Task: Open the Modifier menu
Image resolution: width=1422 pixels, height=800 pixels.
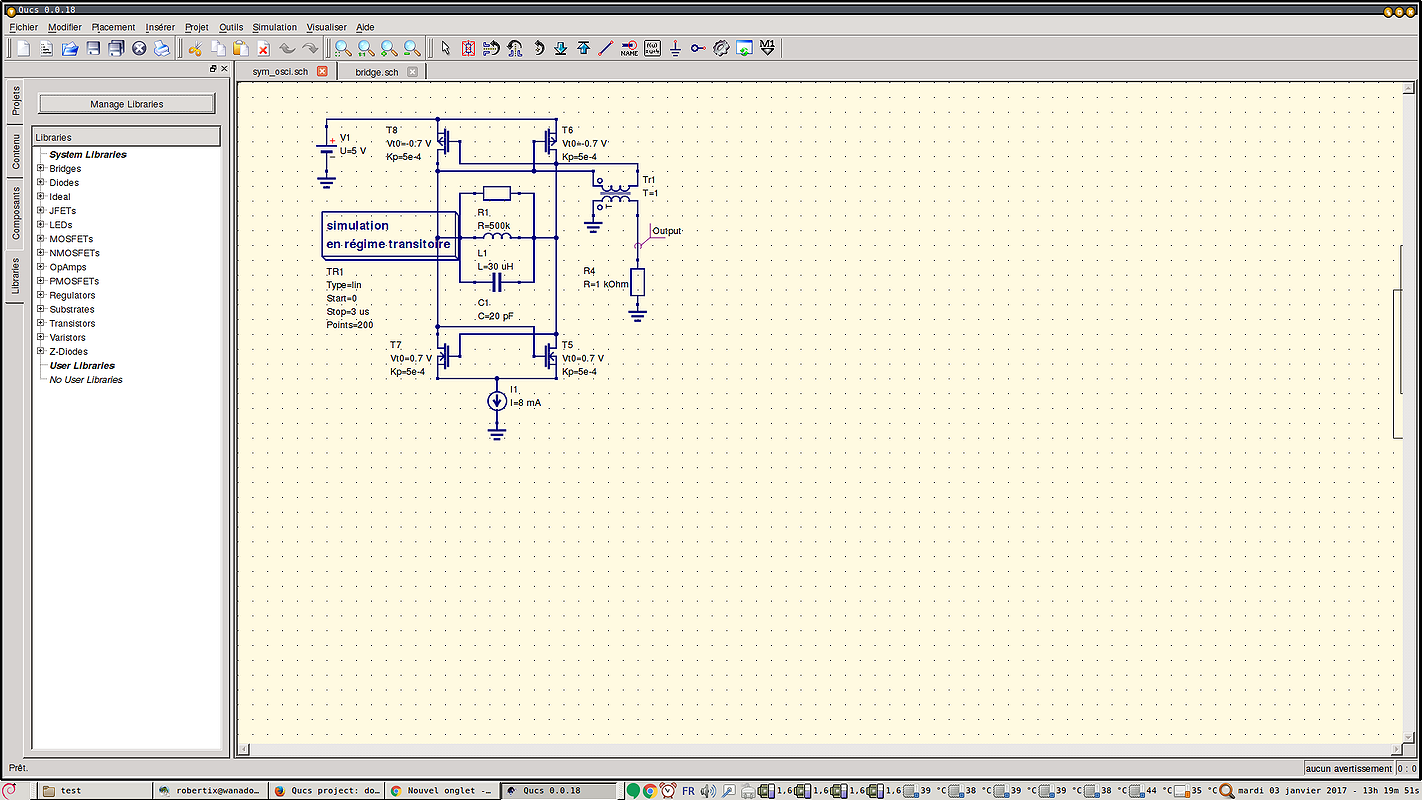Action: [x=65, y=27]
